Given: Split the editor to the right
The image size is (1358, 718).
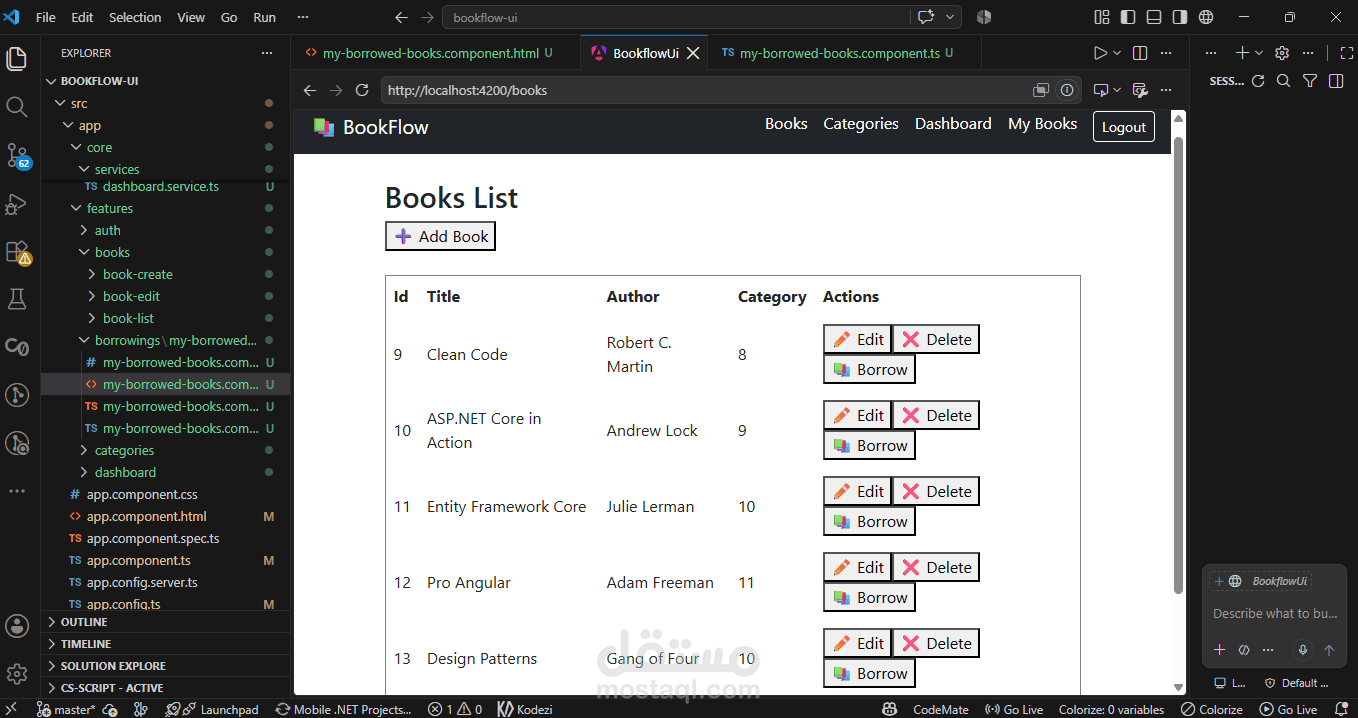Looking at the screenshot, I should pos(1140,53).
